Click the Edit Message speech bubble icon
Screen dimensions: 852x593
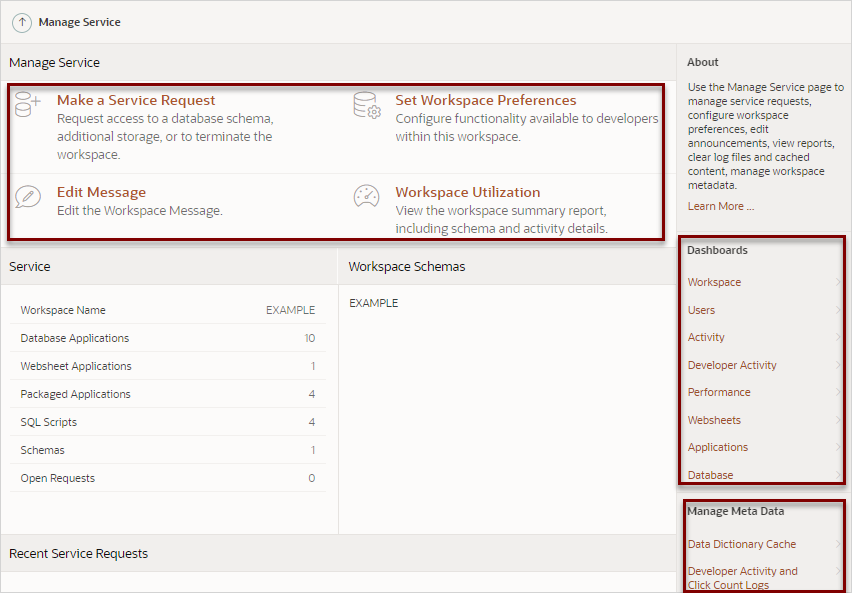28,196
